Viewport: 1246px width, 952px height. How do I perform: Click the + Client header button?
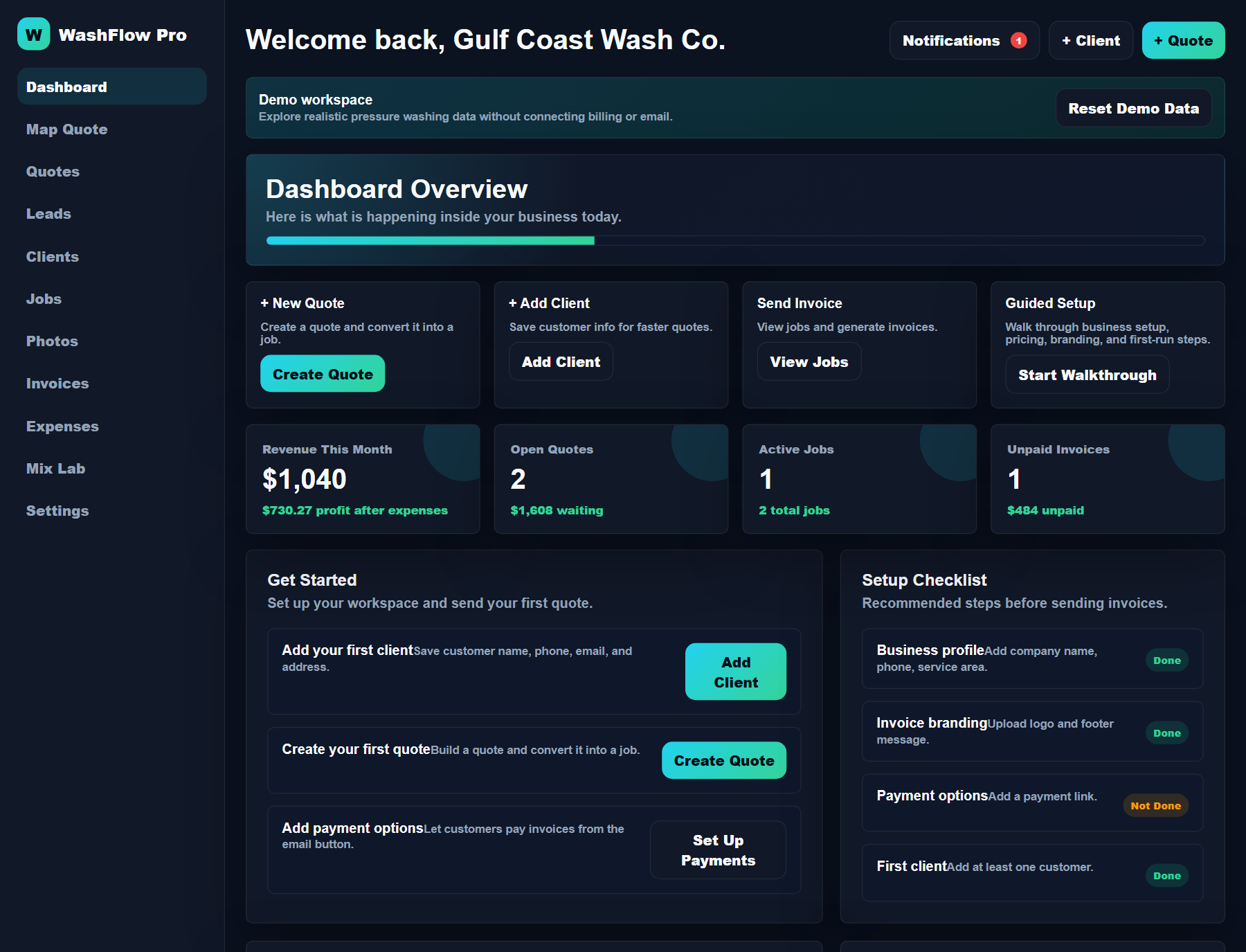coord(1090,40)
